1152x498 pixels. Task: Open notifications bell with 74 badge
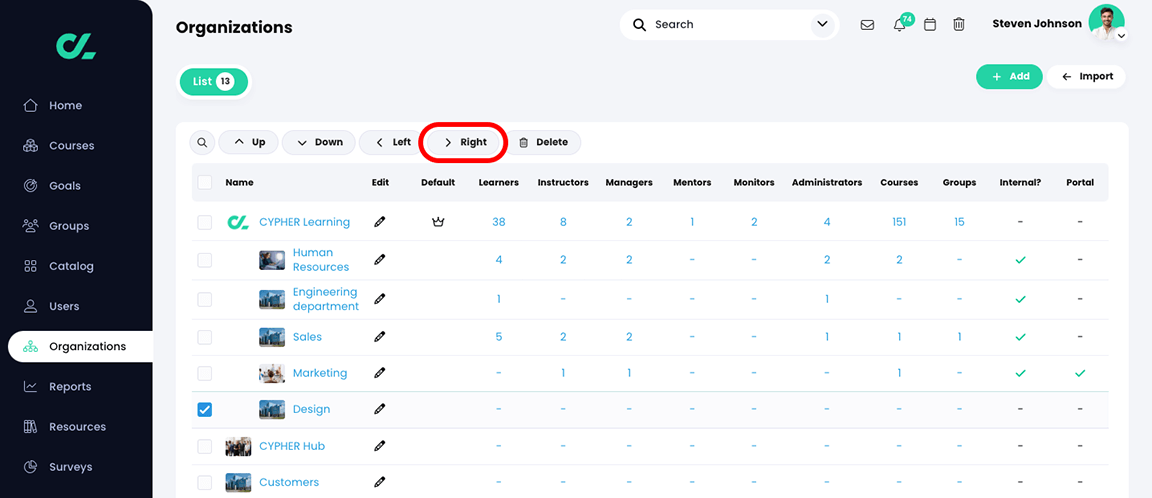(902, 24)
